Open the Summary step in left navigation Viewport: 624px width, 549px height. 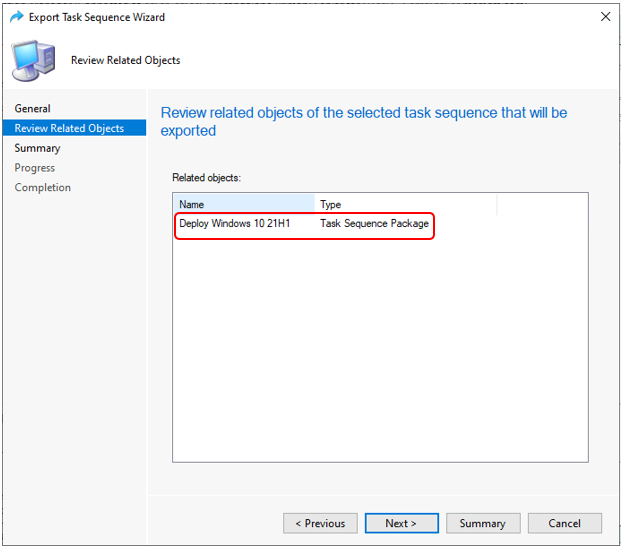tap(37, 148)
